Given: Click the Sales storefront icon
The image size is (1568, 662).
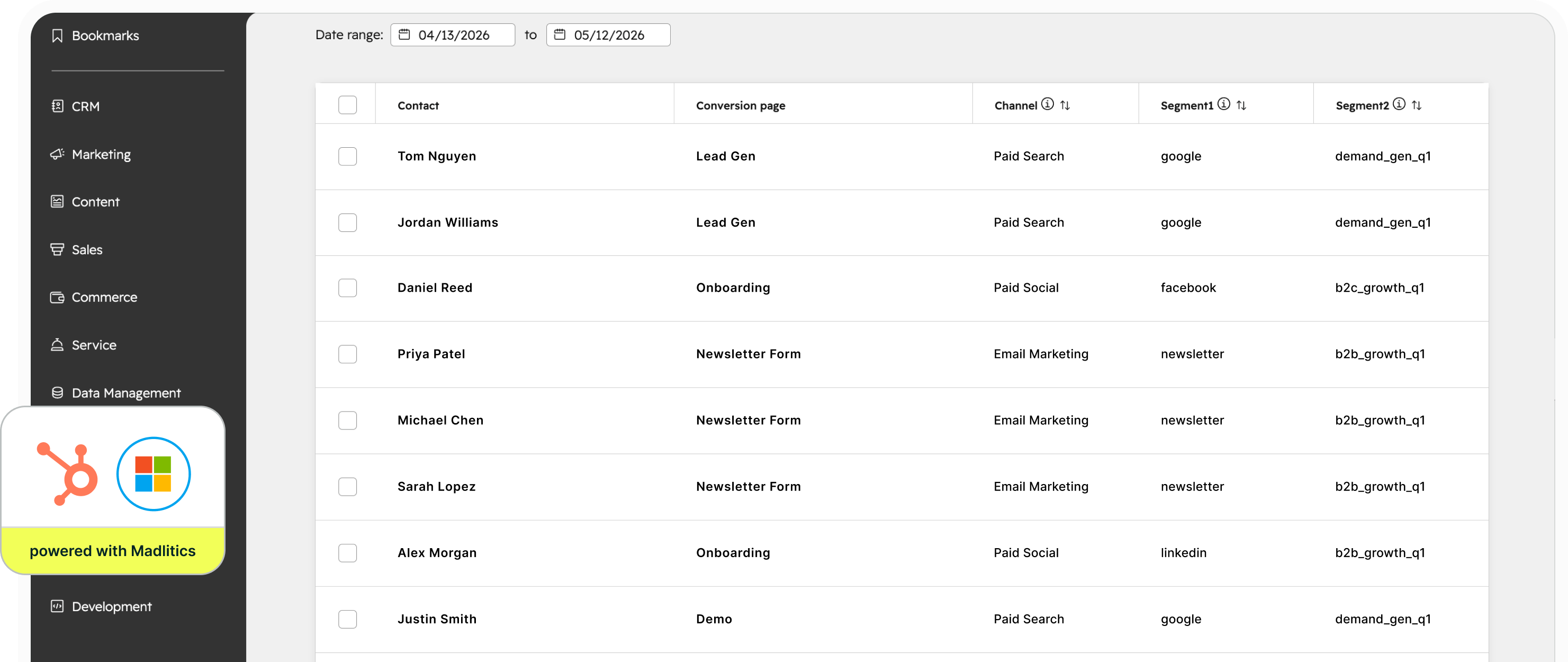Looking at the screenshot, I should point(57,249).
